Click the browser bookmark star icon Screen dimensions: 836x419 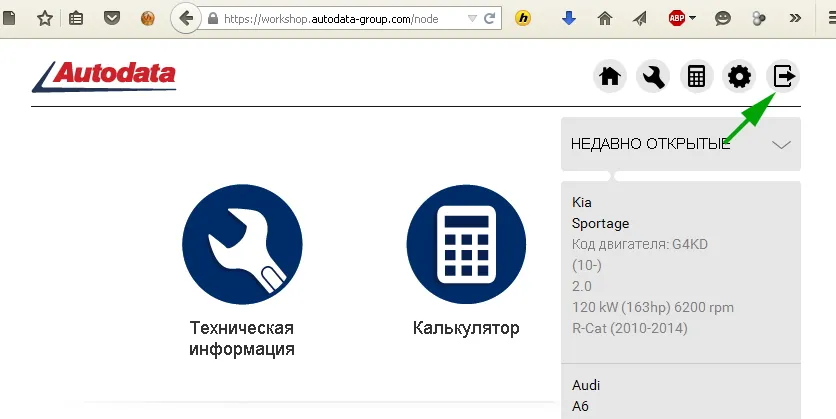tap(45, 19)
